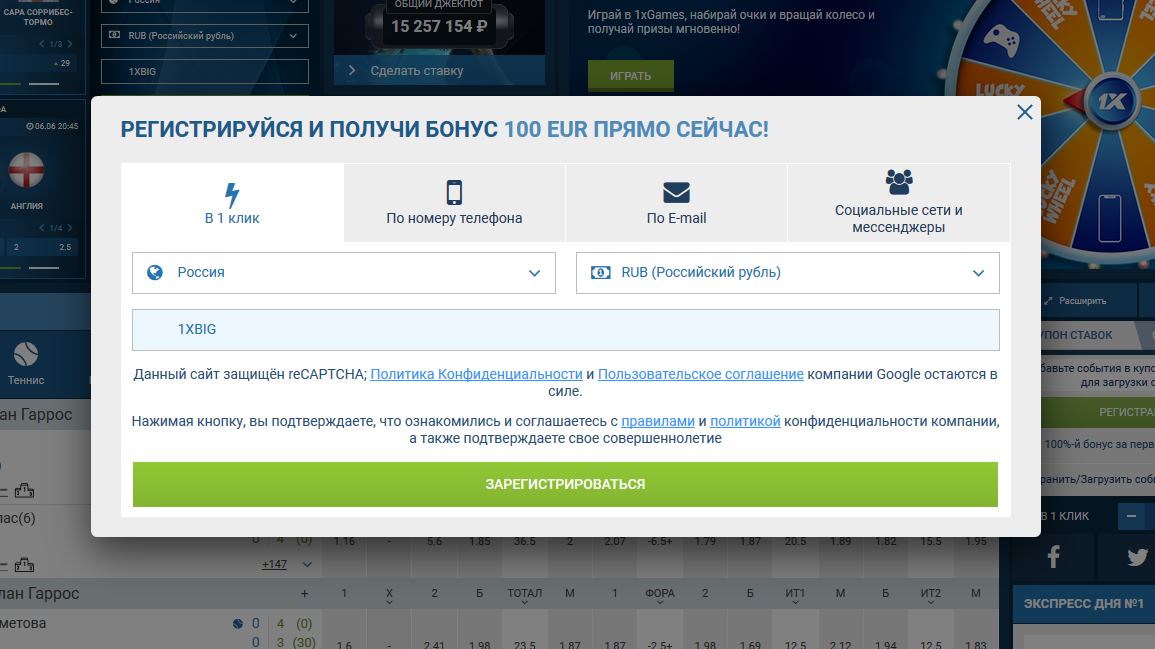Select the 'В 1 клик' registration tab
The height and width of the screenshot is (649, 1155).
(x=232, y=203)
